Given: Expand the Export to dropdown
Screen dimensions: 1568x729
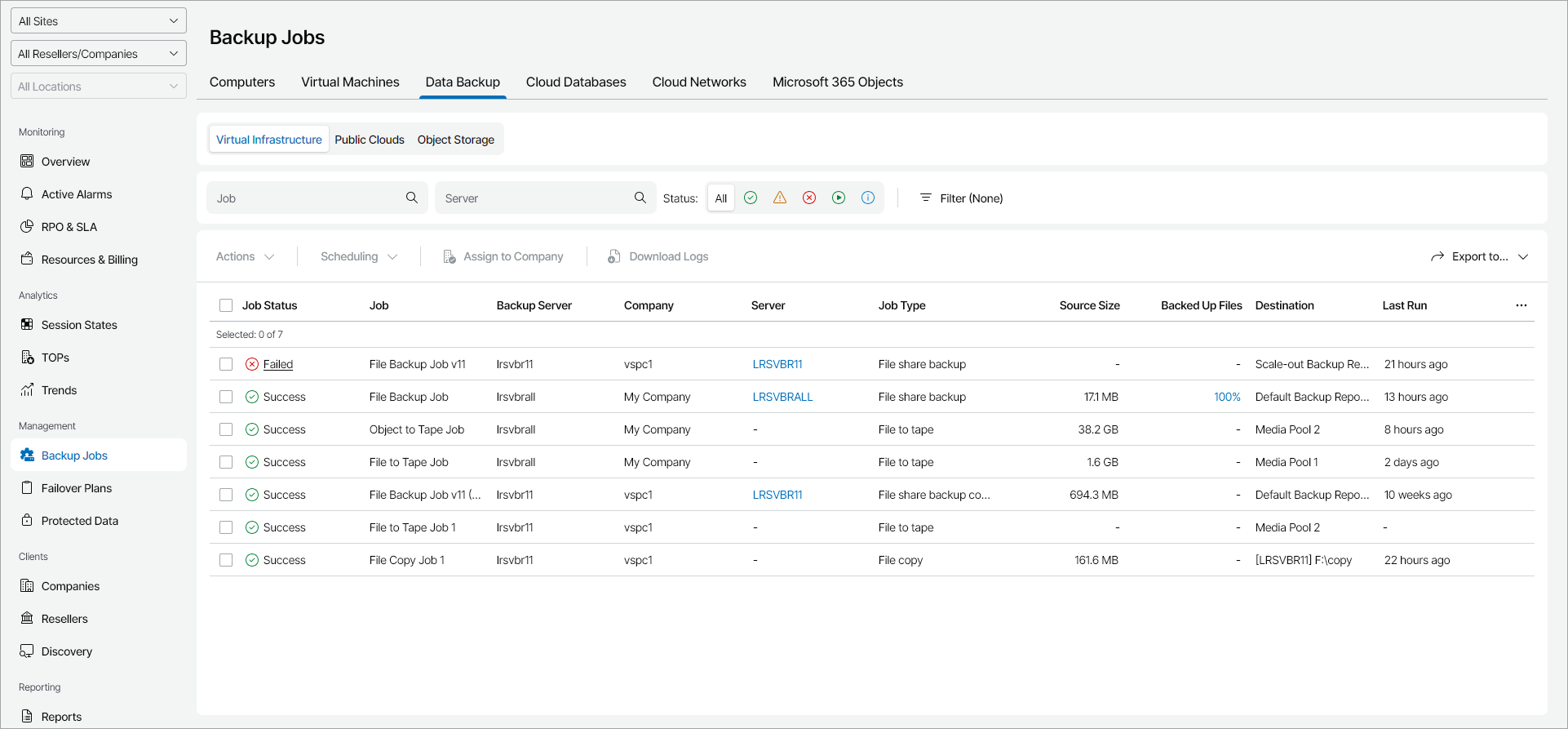Looking at the screenshot, I should (1479, 256).
